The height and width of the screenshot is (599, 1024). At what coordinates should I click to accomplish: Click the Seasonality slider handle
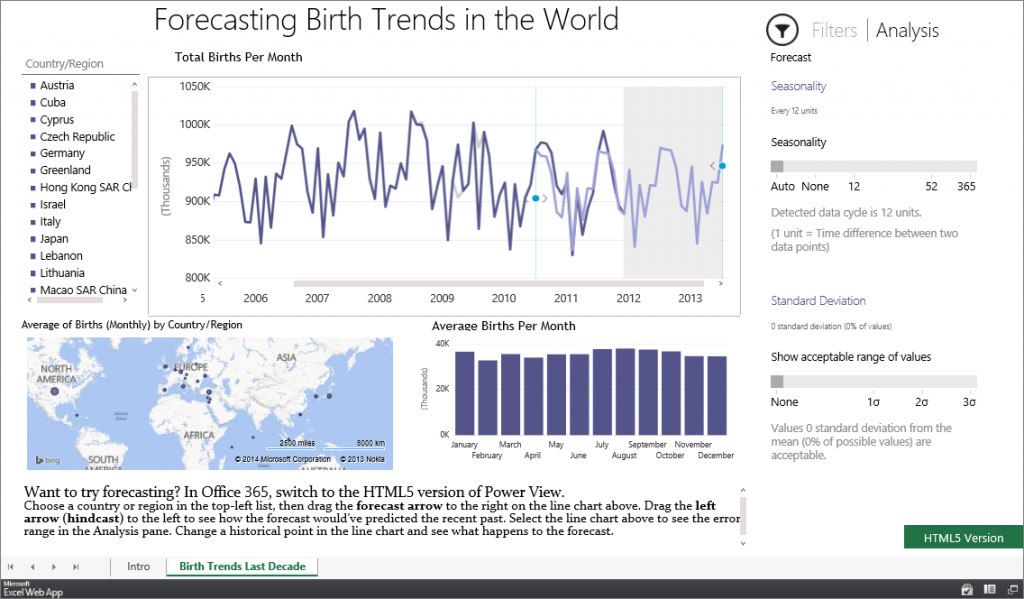777,166
